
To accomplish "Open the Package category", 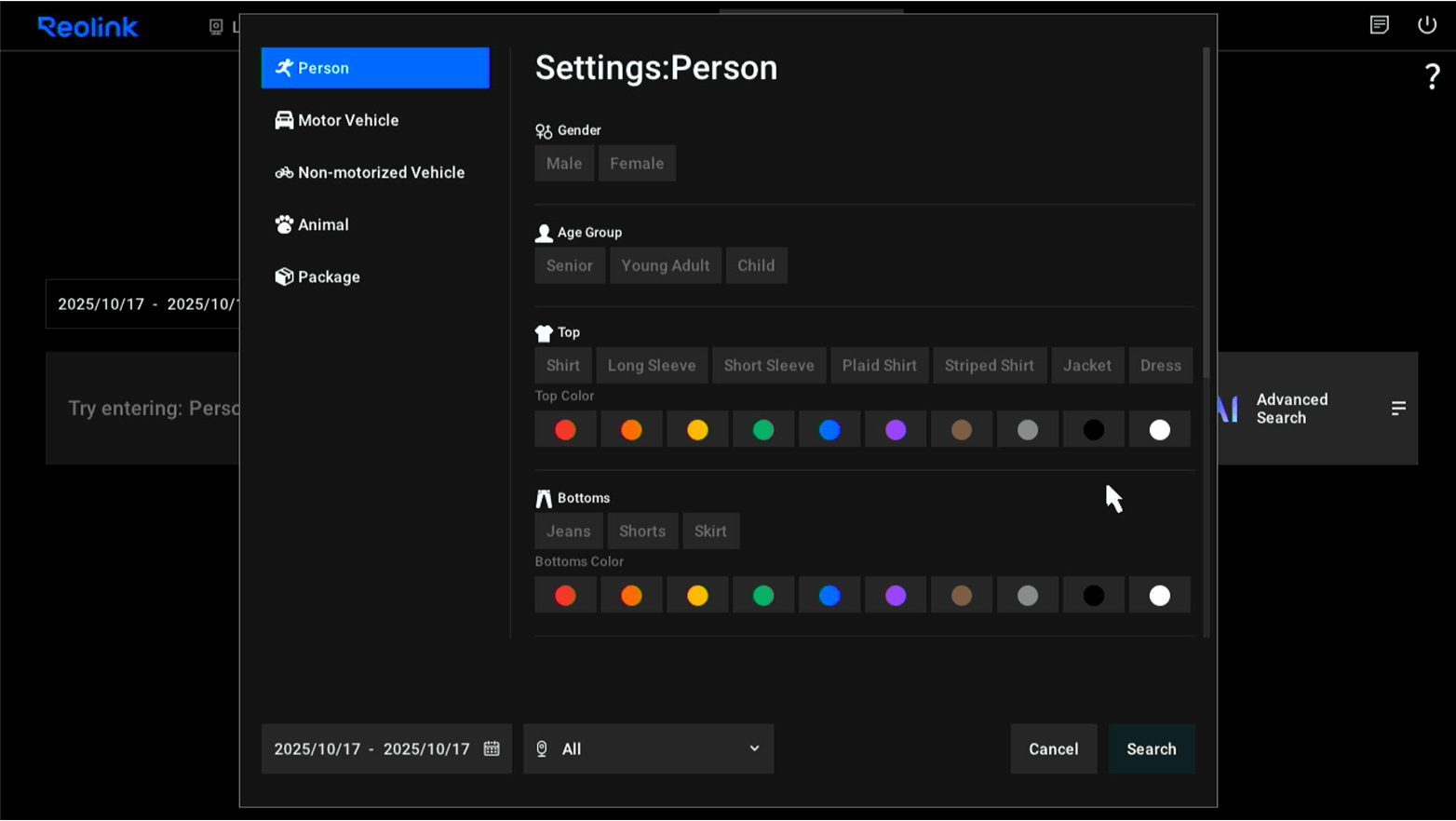I will 328,276.
